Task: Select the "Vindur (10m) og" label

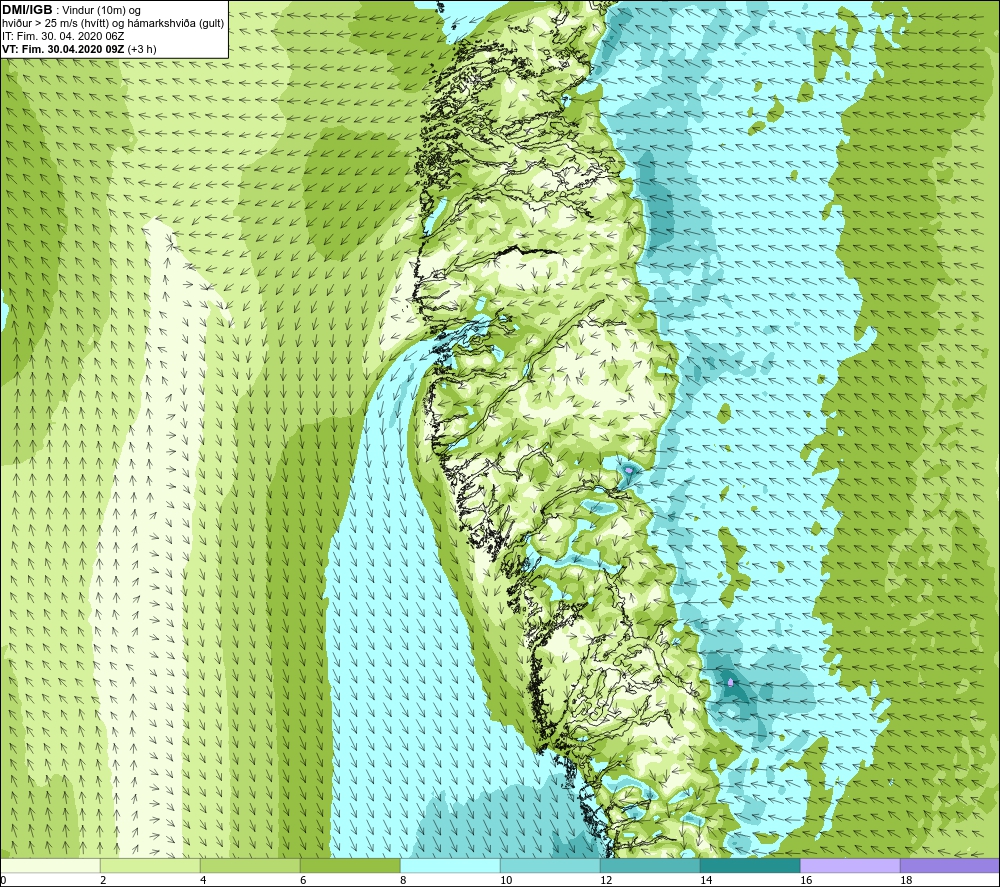Action: pos(103,11)
